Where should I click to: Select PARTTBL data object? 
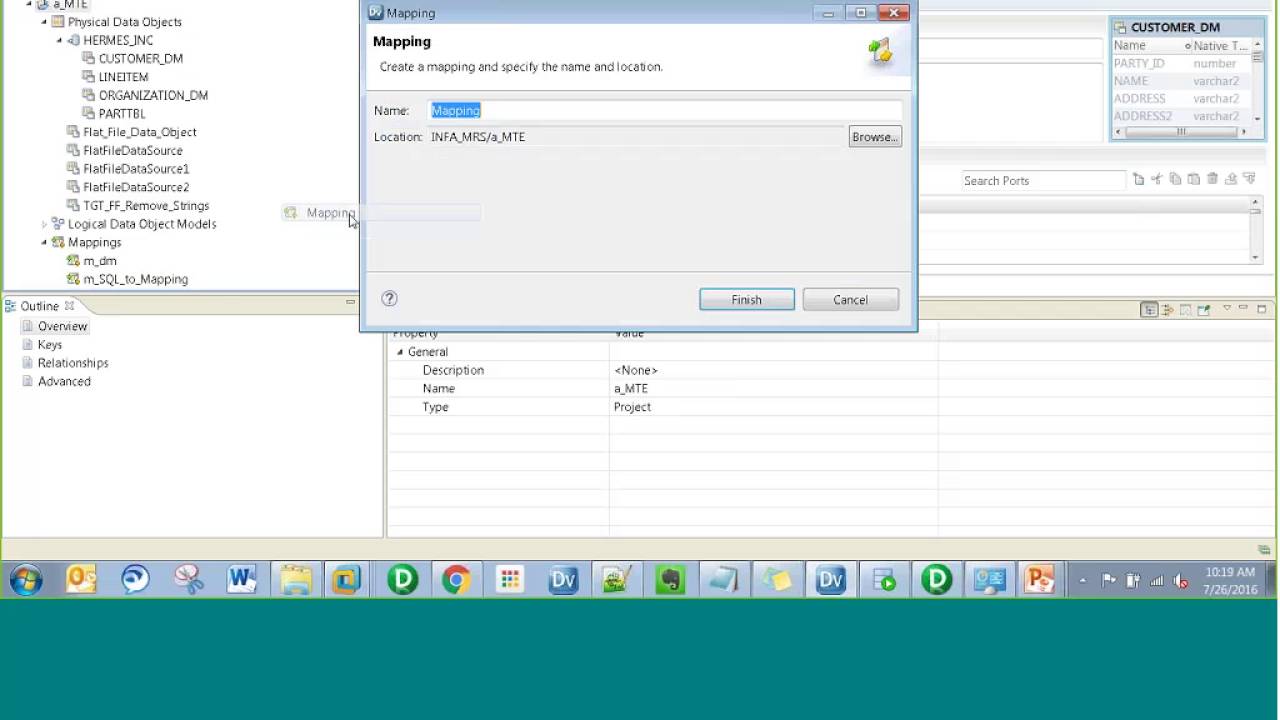(x=122, y=114)
